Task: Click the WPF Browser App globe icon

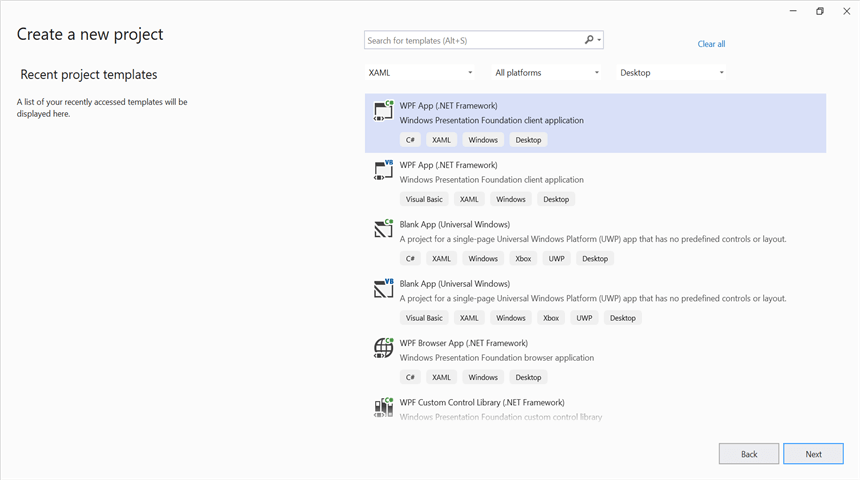Action: 383,347
